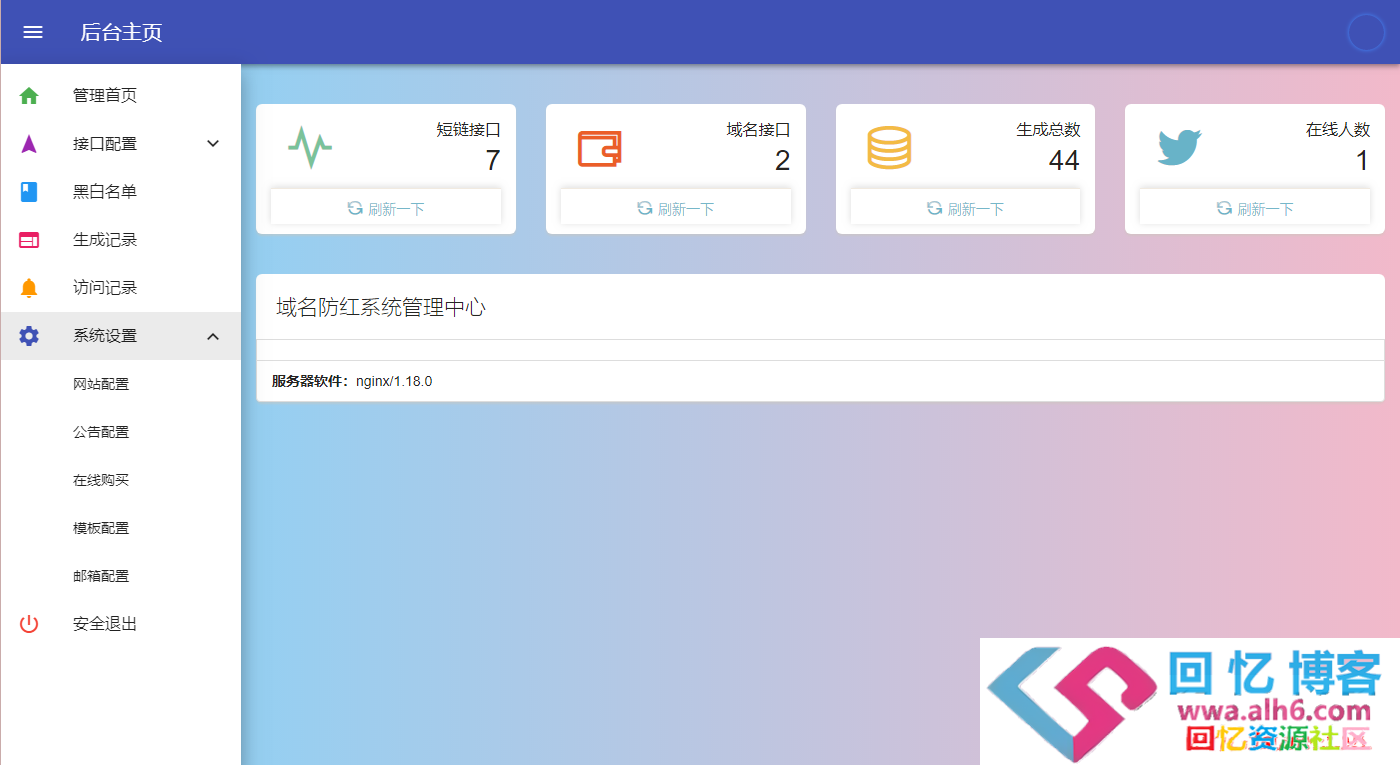Click the gear icon for 系统设置
1400x765 pixels.
pos(29,336)
